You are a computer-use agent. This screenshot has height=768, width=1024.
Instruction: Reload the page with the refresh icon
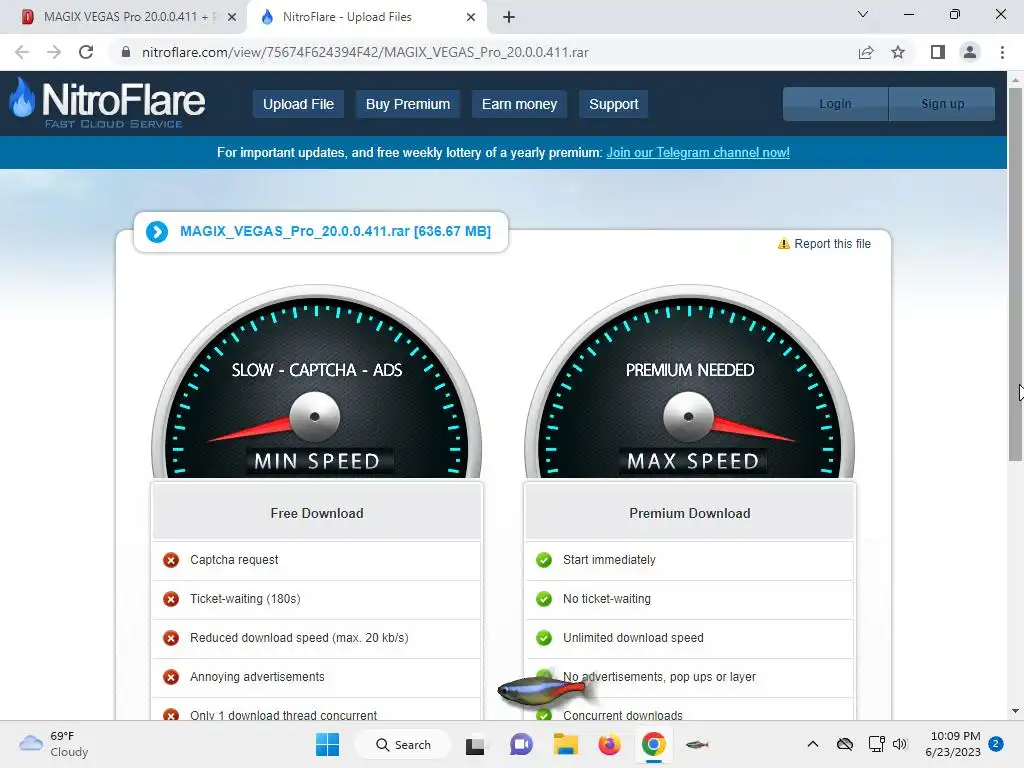coord(86,52)
